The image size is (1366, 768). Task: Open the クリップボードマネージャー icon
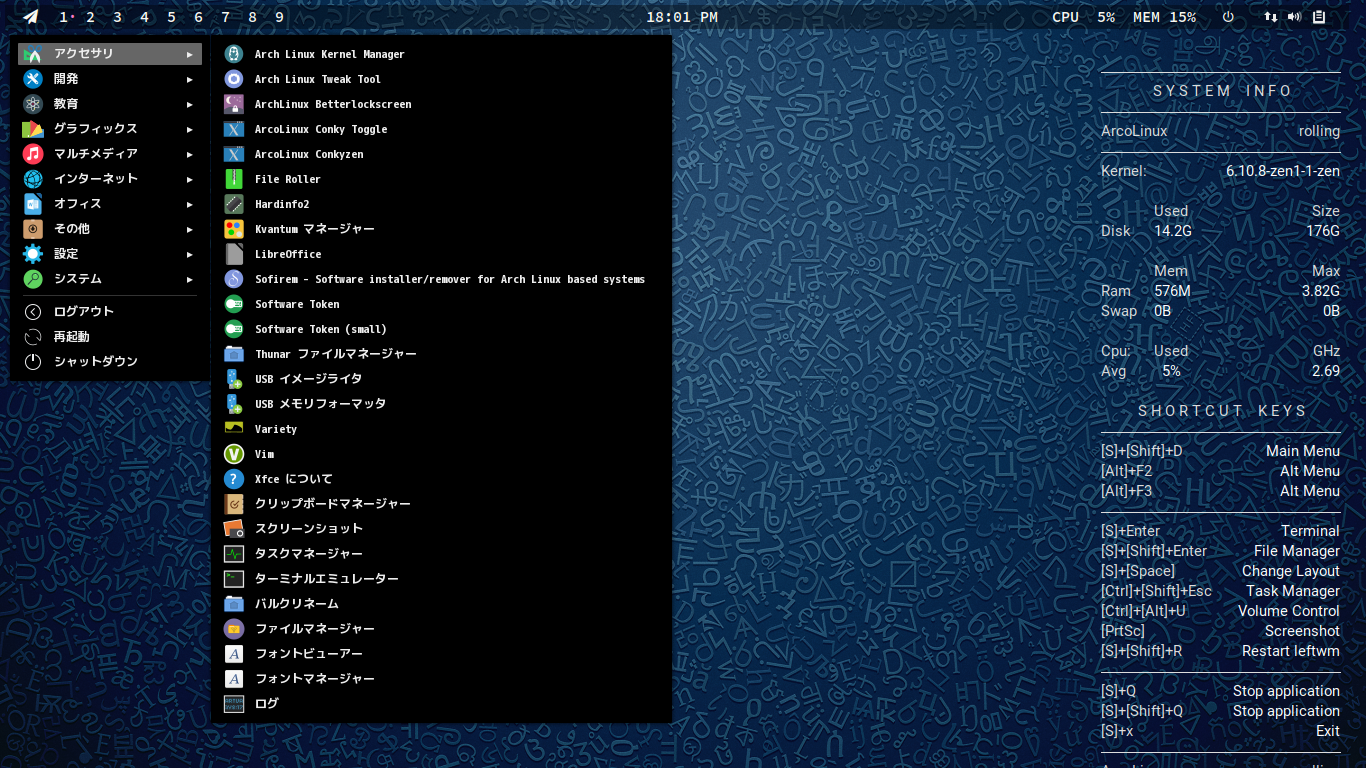click(x=234, y=504)
